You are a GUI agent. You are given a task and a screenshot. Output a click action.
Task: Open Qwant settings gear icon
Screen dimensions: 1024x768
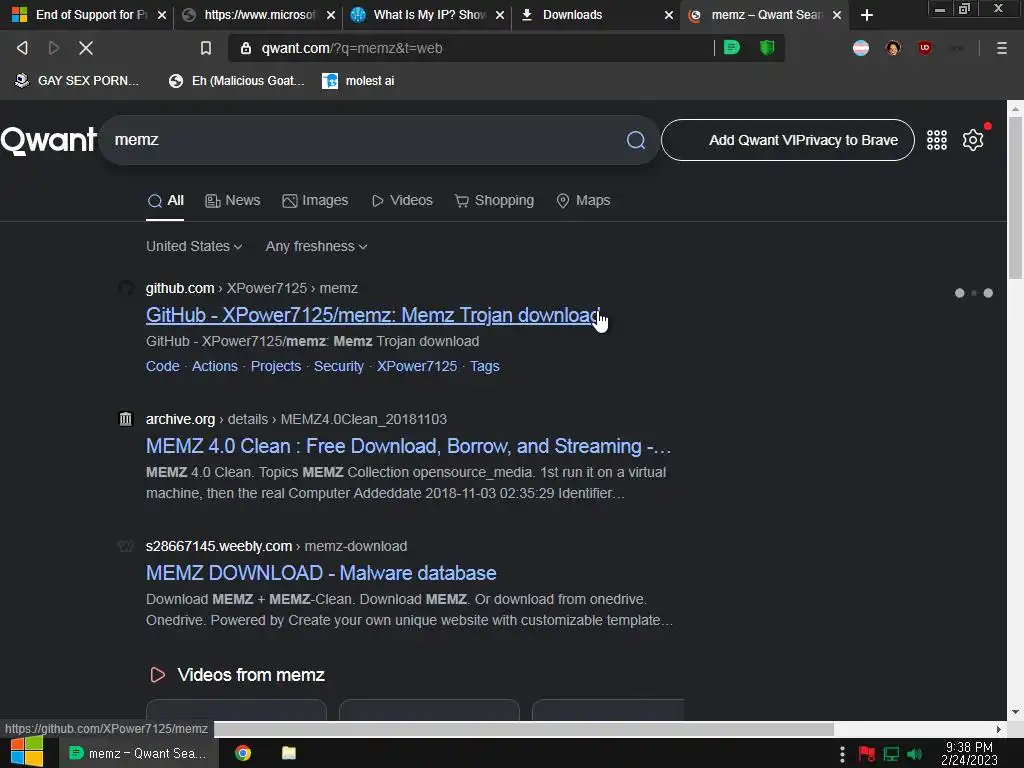(x=972, y=140)
